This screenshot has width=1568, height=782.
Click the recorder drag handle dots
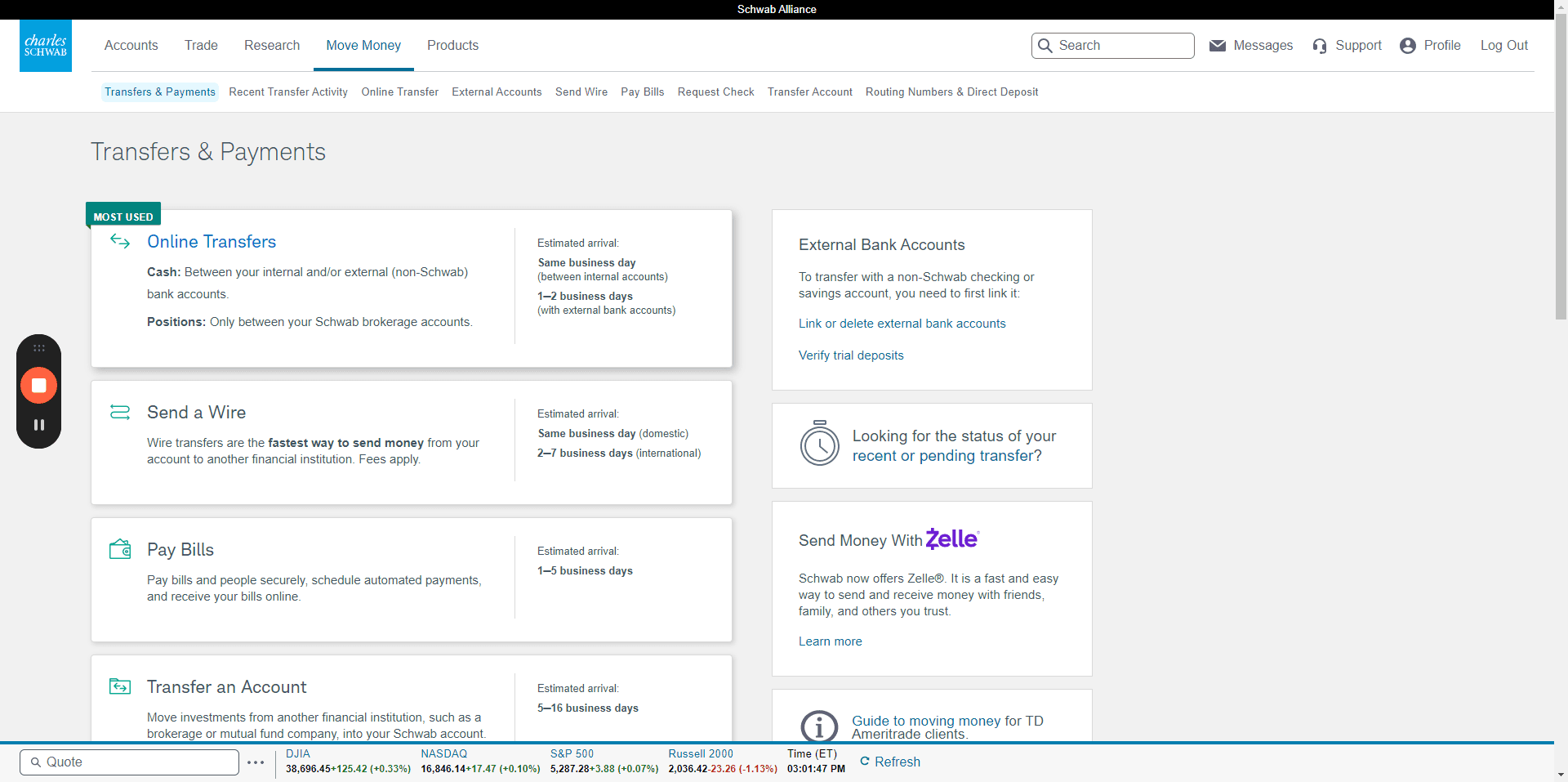coord(38,348)
